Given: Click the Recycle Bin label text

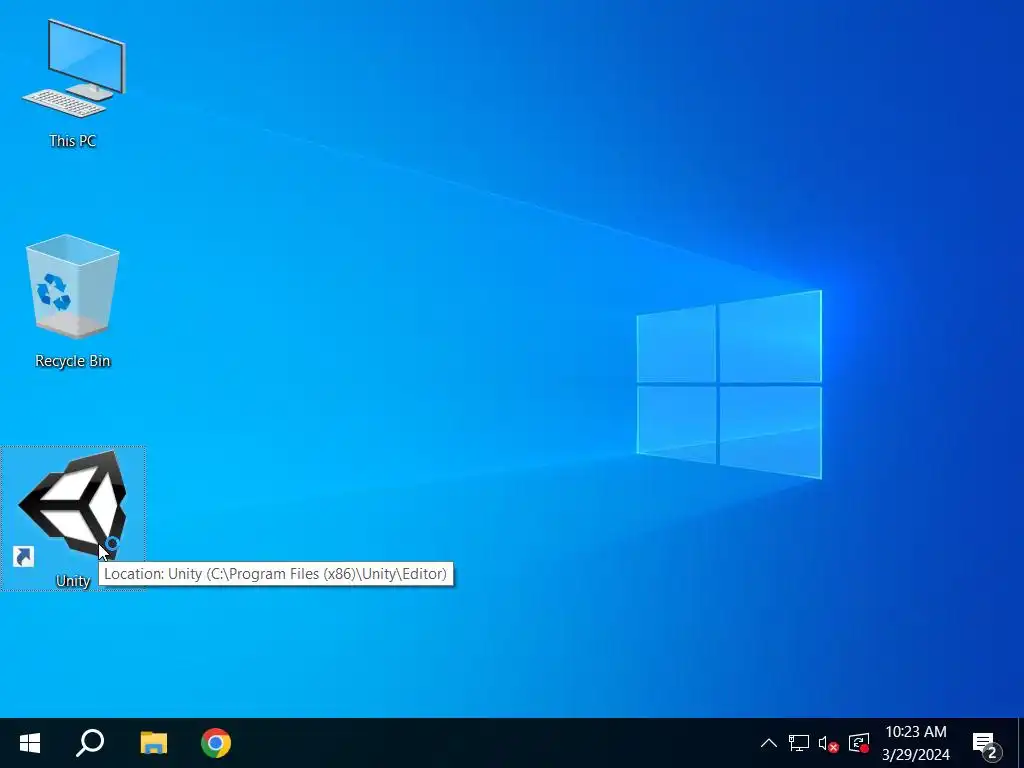Looking at the screenshot, I should pyautogui.click(x=72, y=360).
